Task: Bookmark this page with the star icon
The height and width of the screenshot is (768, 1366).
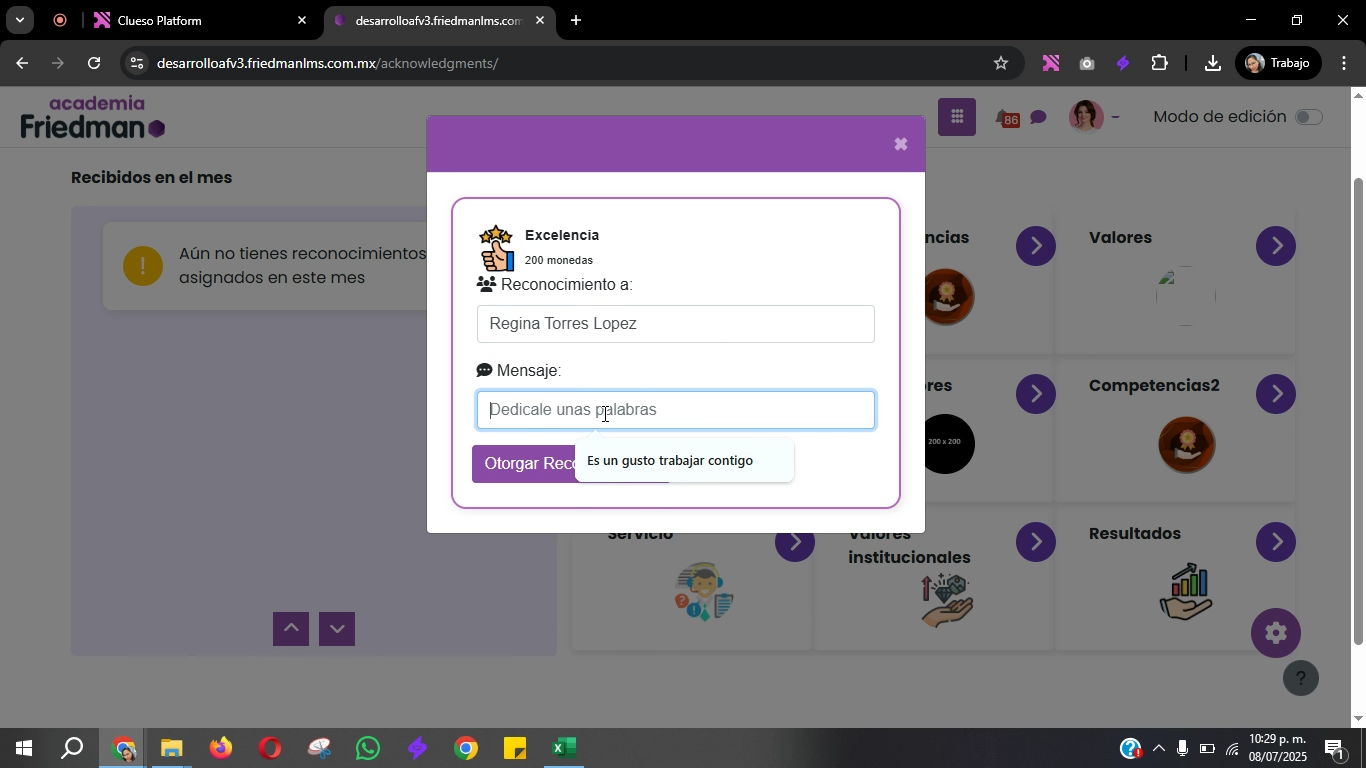Action: coord(1001,63)
